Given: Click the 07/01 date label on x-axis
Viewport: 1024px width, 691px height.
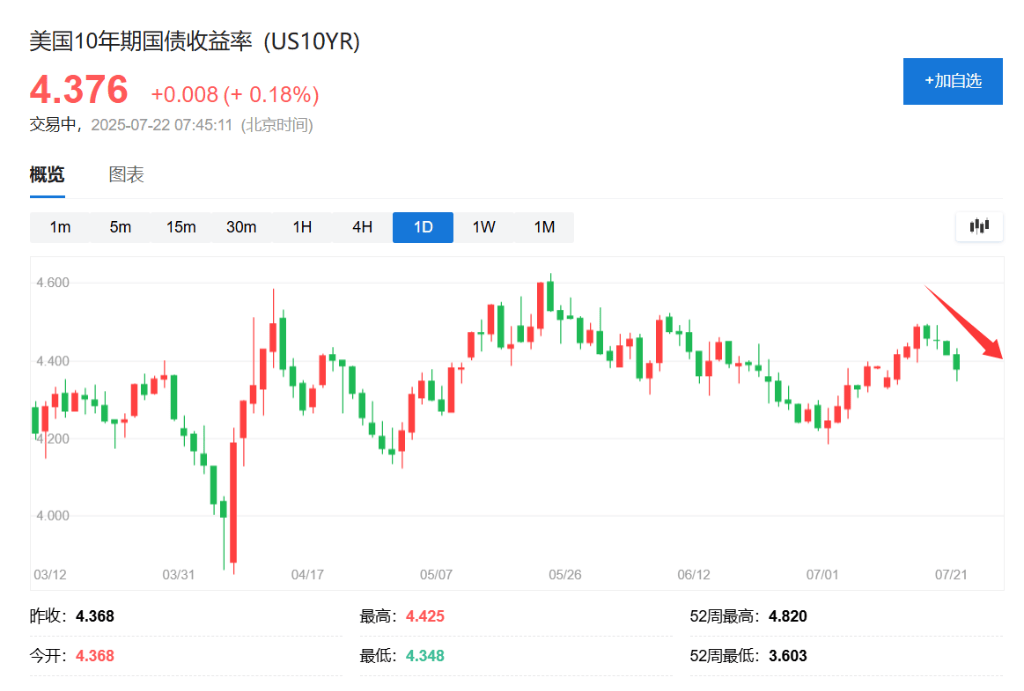Looking at the screenshot, I should [x=822, y=575].
